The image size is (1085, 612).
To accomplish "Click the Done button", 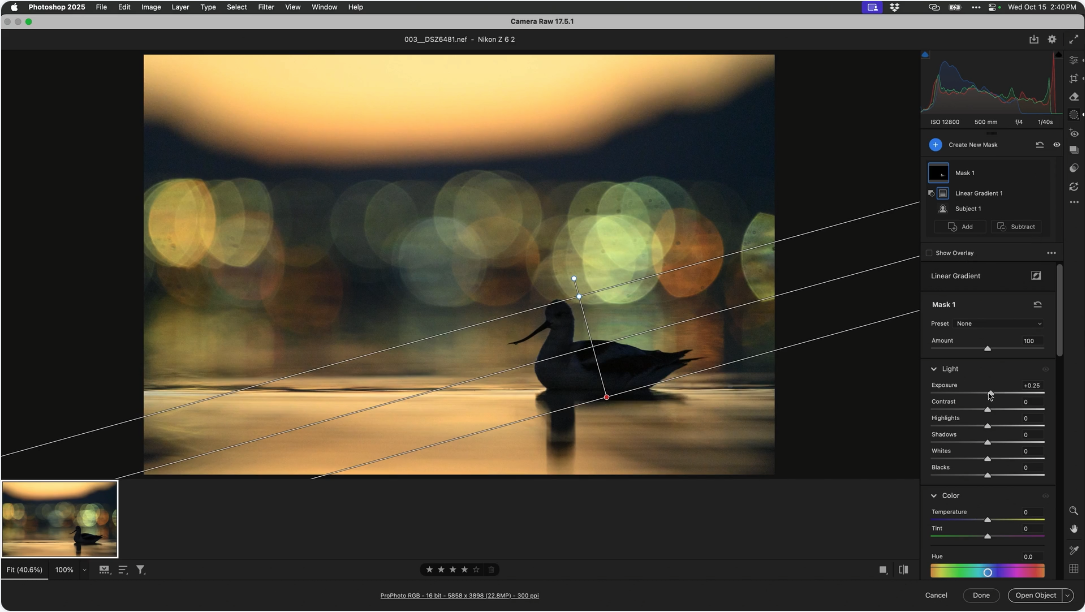I will point(981,595).
